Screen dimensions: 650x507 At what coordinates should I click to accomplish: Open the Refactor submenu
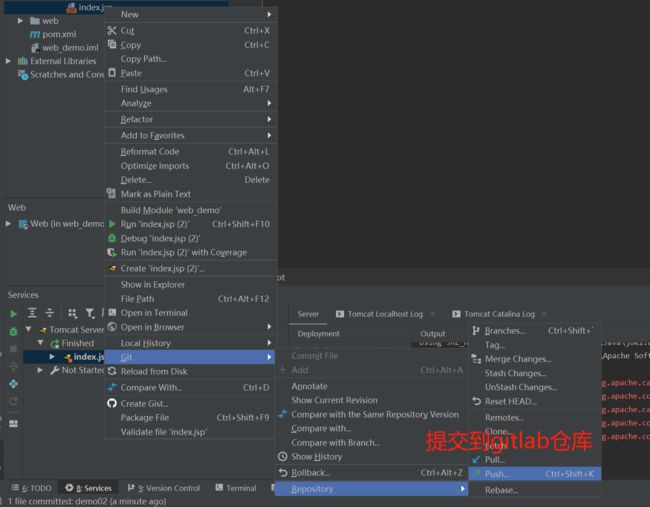191,119
